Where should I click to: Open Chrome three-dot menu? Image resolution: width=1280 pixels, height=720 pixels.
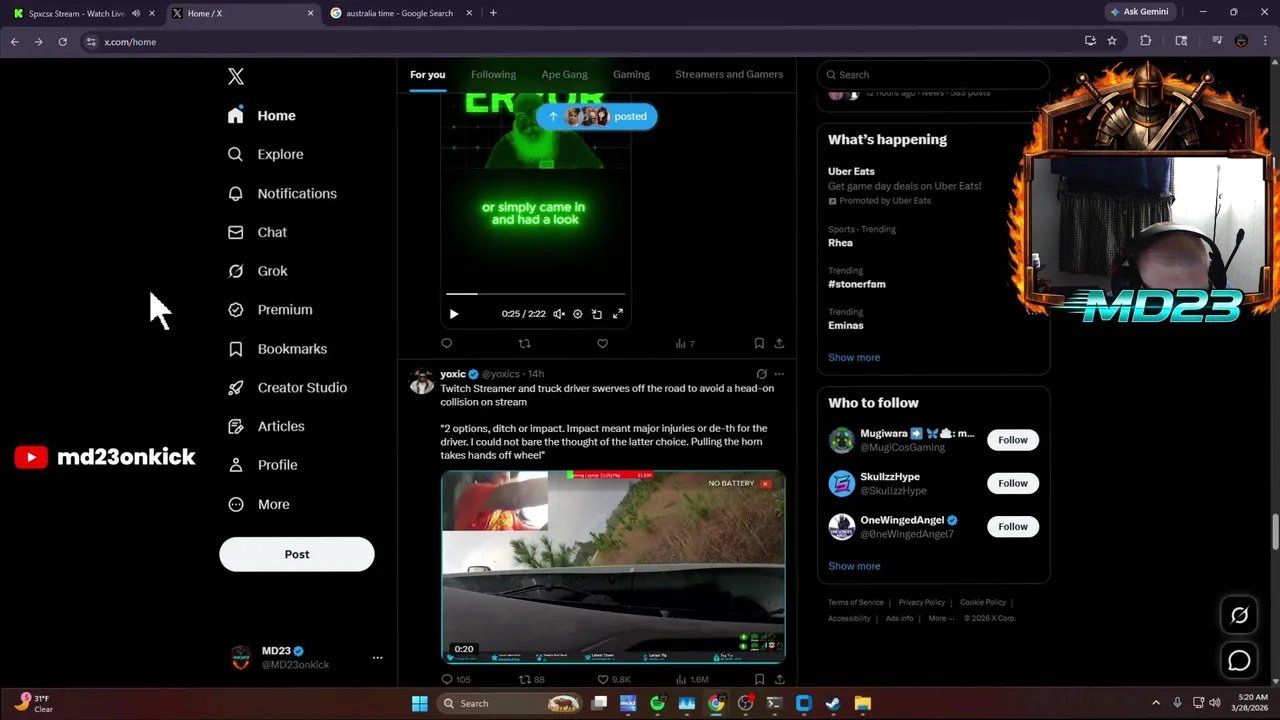click(x=1264, y=41)
